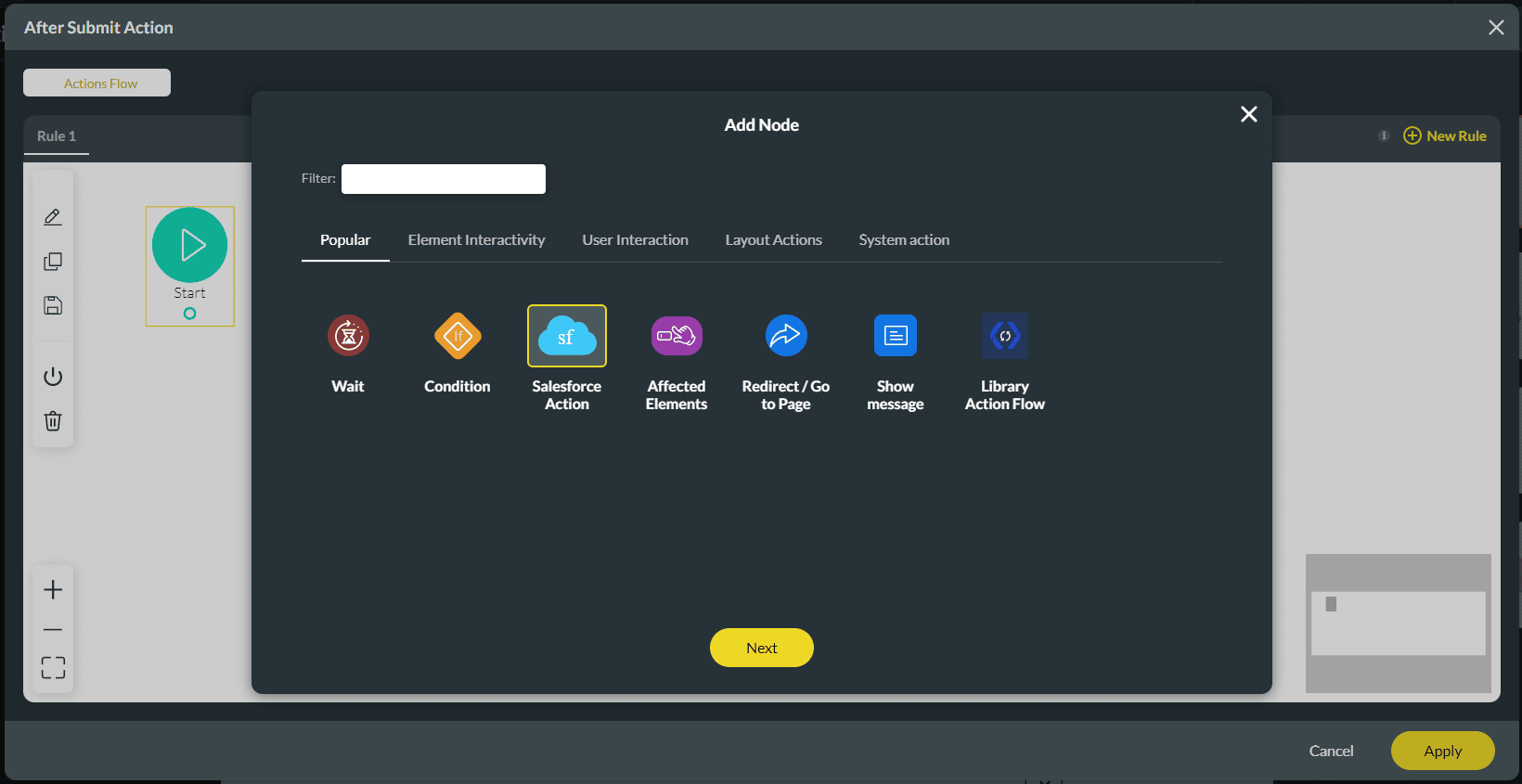The height and width of the screenshot is (784, 1522).
Task: Click the Start node output connector circle
Action: click(189, 314)
